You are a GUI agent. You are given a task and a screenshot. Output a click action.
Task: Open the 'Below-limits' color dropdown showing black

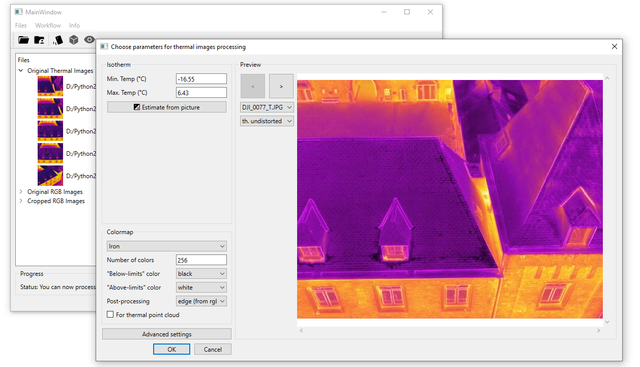coord(201,274)
